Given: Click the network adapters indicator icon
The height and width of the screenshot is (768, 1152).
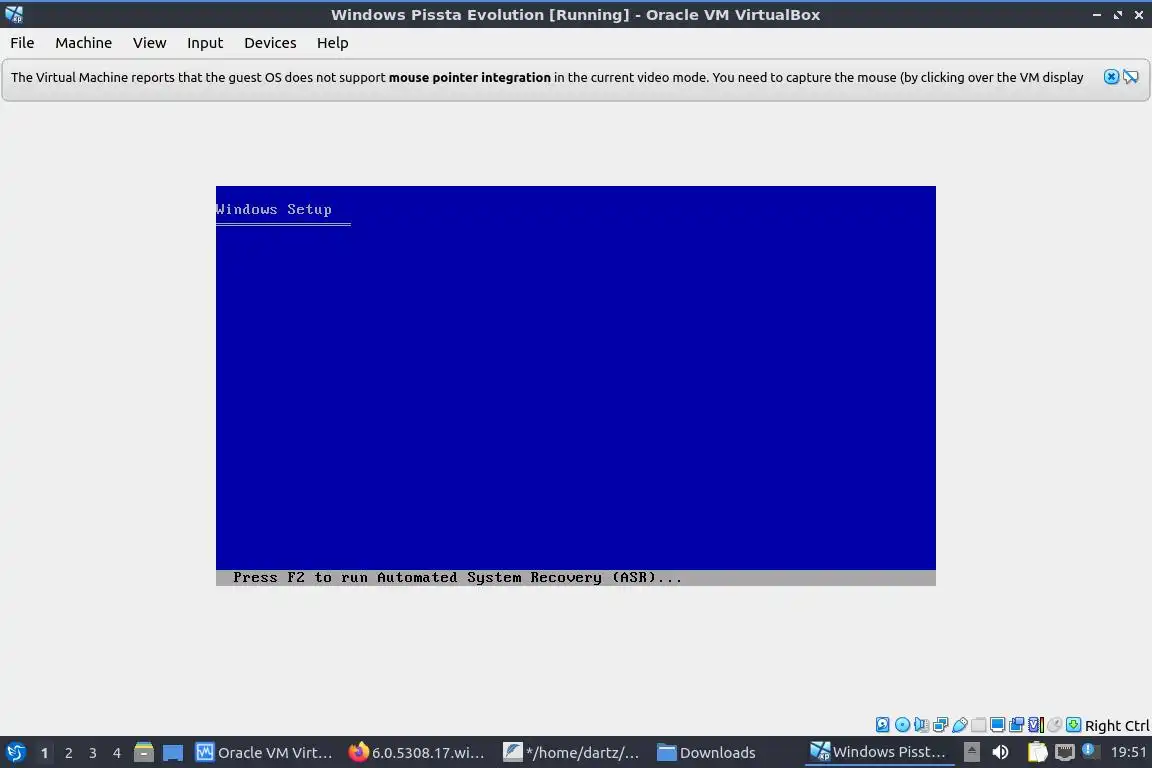Looking at the screenshot, I should coord(940,725).
